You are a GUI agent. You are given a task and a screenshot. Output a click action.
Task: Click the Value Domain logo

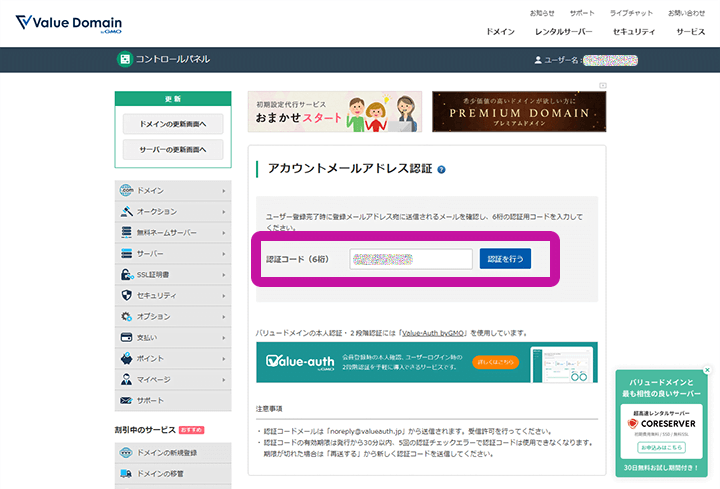coord(69,23)
